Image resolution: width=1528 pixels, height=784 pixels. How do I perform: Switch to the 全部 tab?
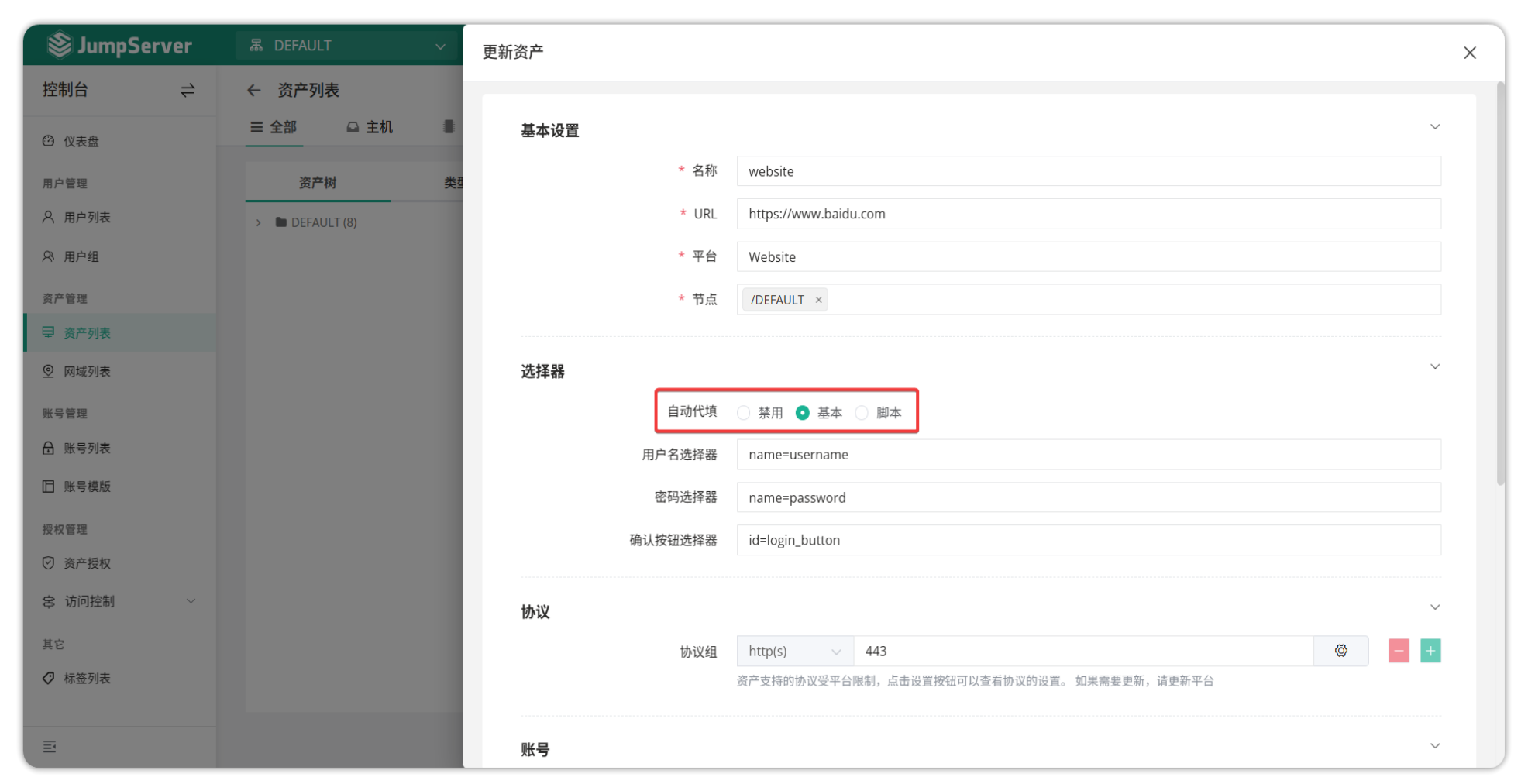click(274, 127)
